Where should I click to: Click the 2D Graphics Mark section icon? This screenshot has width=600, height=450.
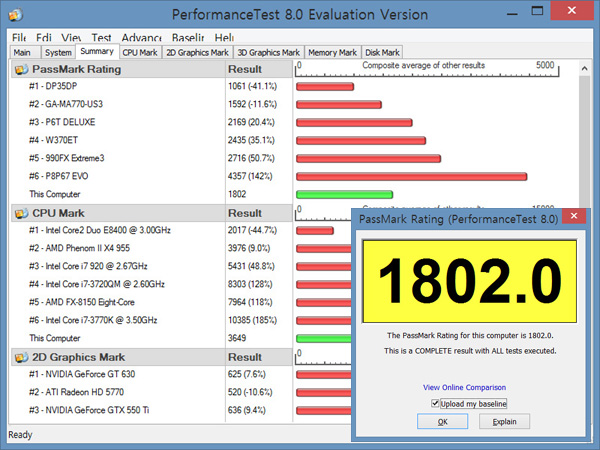point(21,357)
